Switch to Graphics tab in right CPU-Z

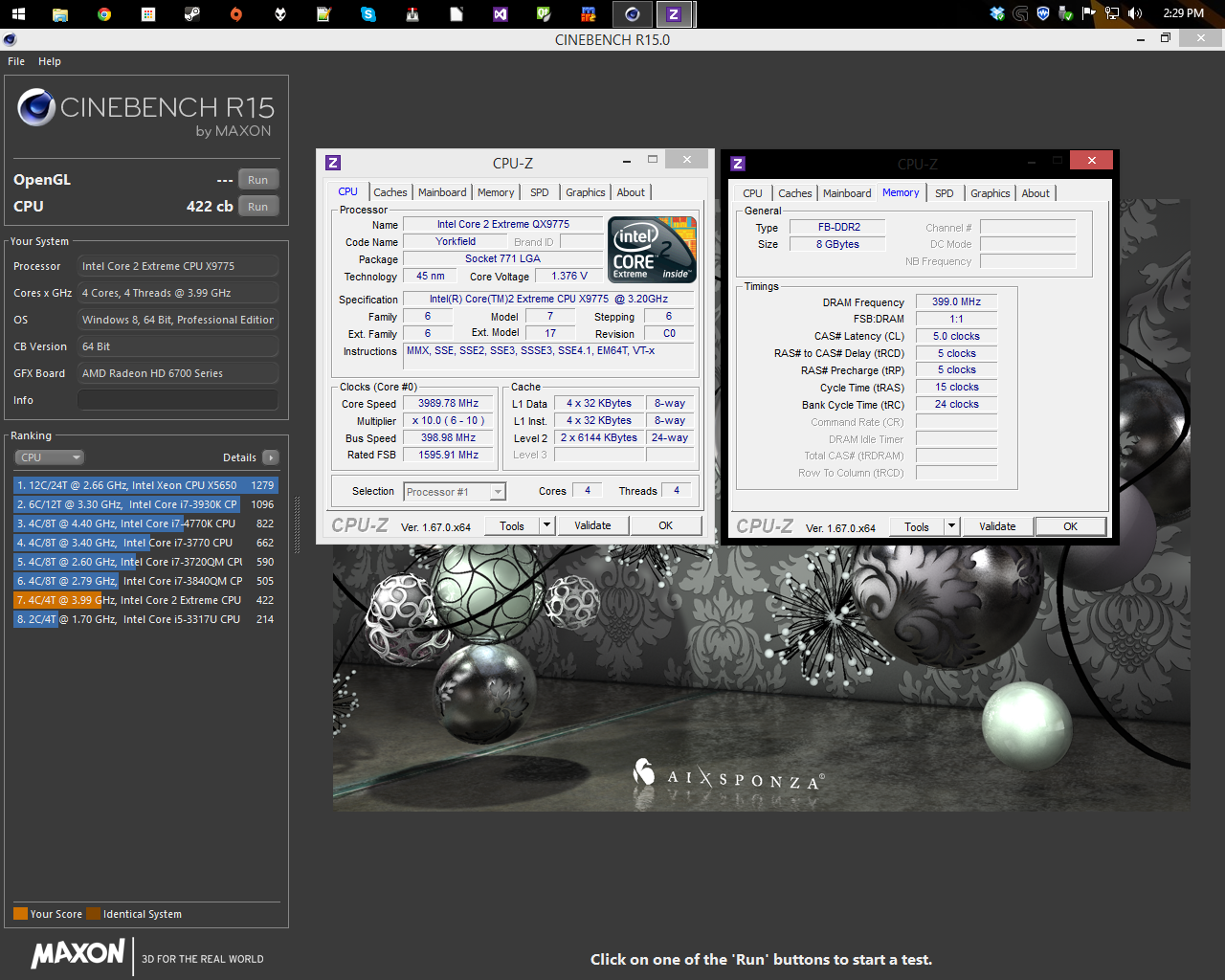991,193
